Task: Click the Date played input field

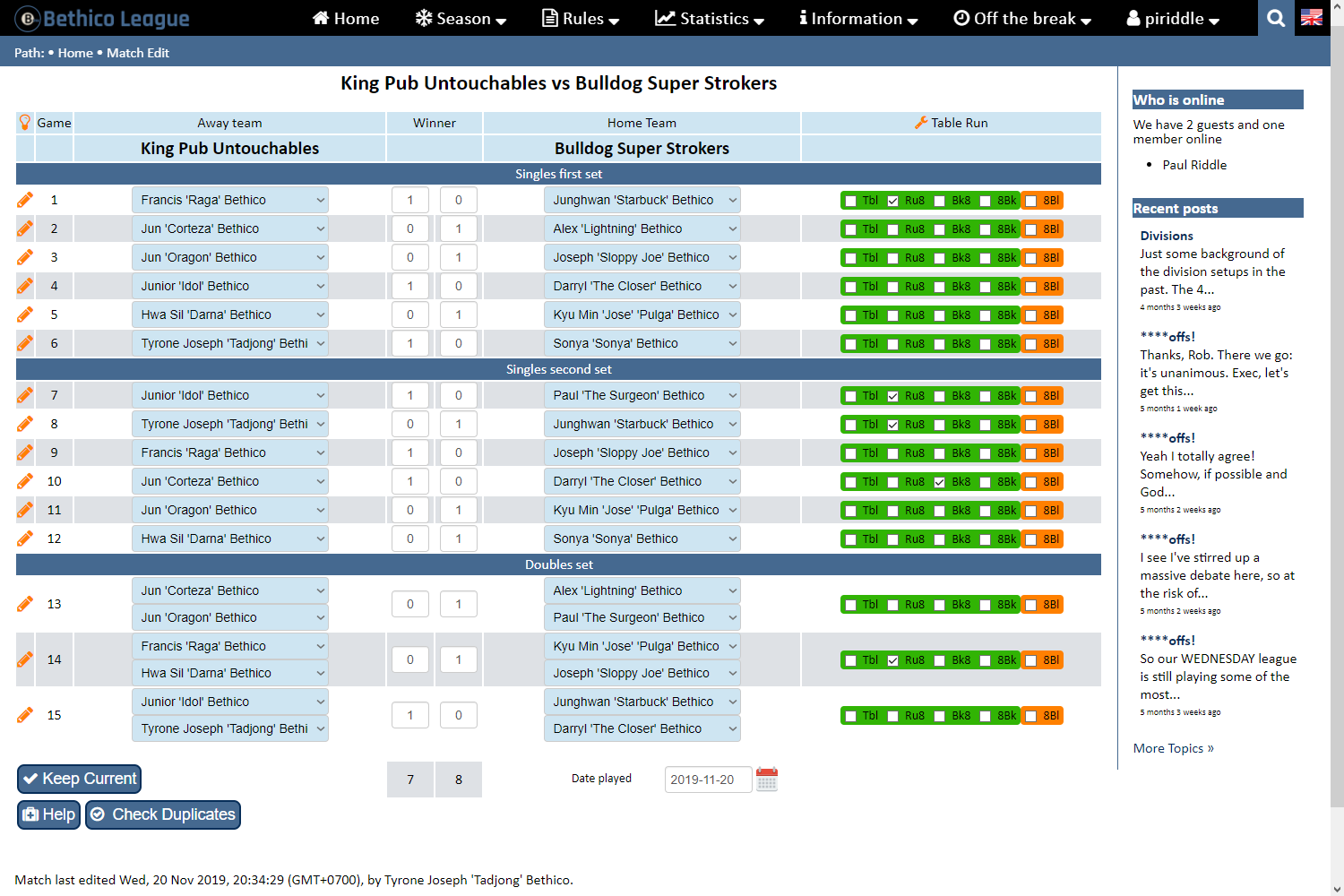Action: [707, 780]
